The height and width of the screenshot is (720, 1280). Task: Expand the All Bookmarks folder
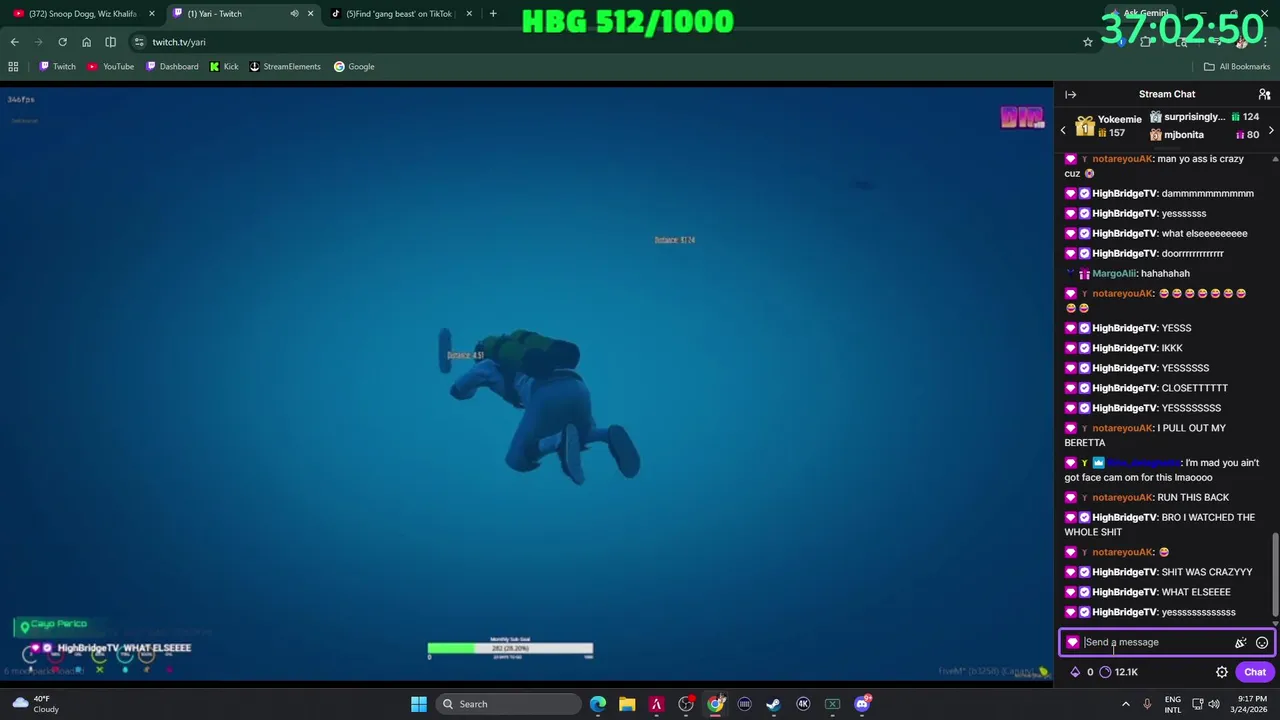click(x=1237, y=66)
